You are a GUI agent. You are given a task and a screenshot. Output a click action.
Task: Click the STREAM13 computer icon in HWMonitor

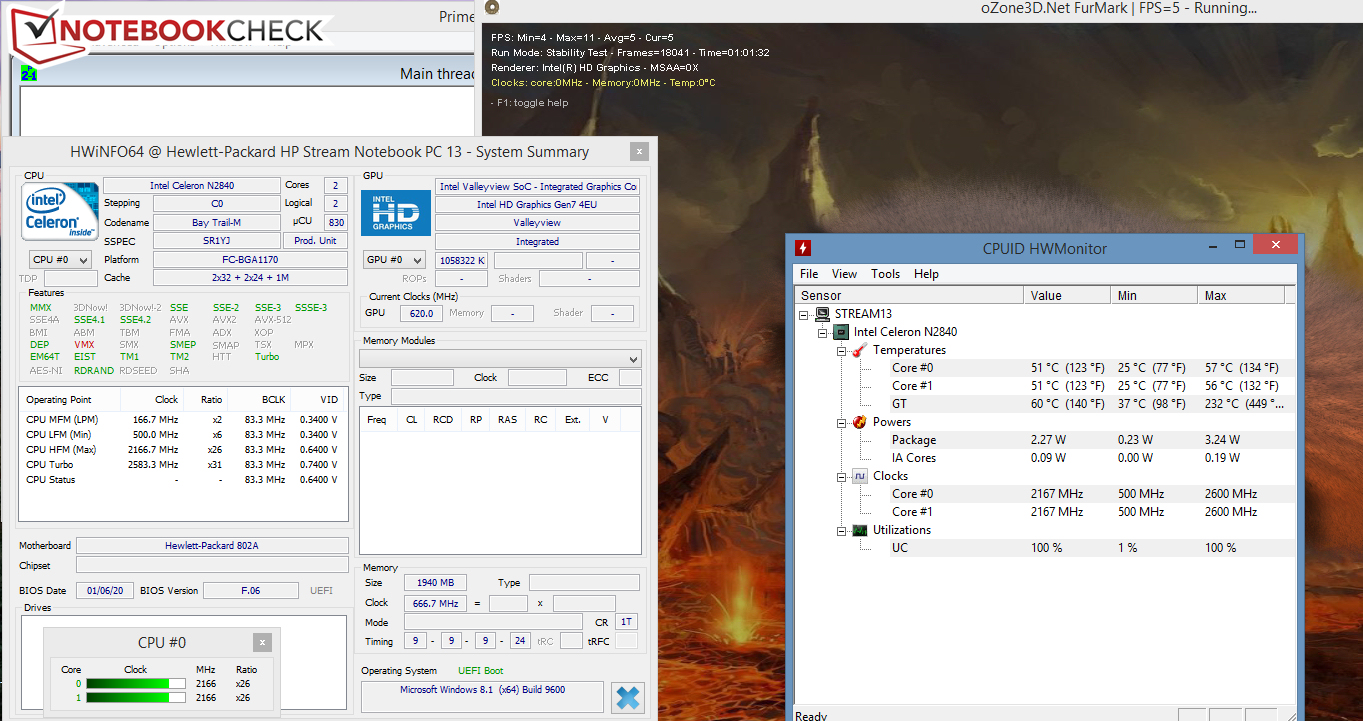[822, 314]
